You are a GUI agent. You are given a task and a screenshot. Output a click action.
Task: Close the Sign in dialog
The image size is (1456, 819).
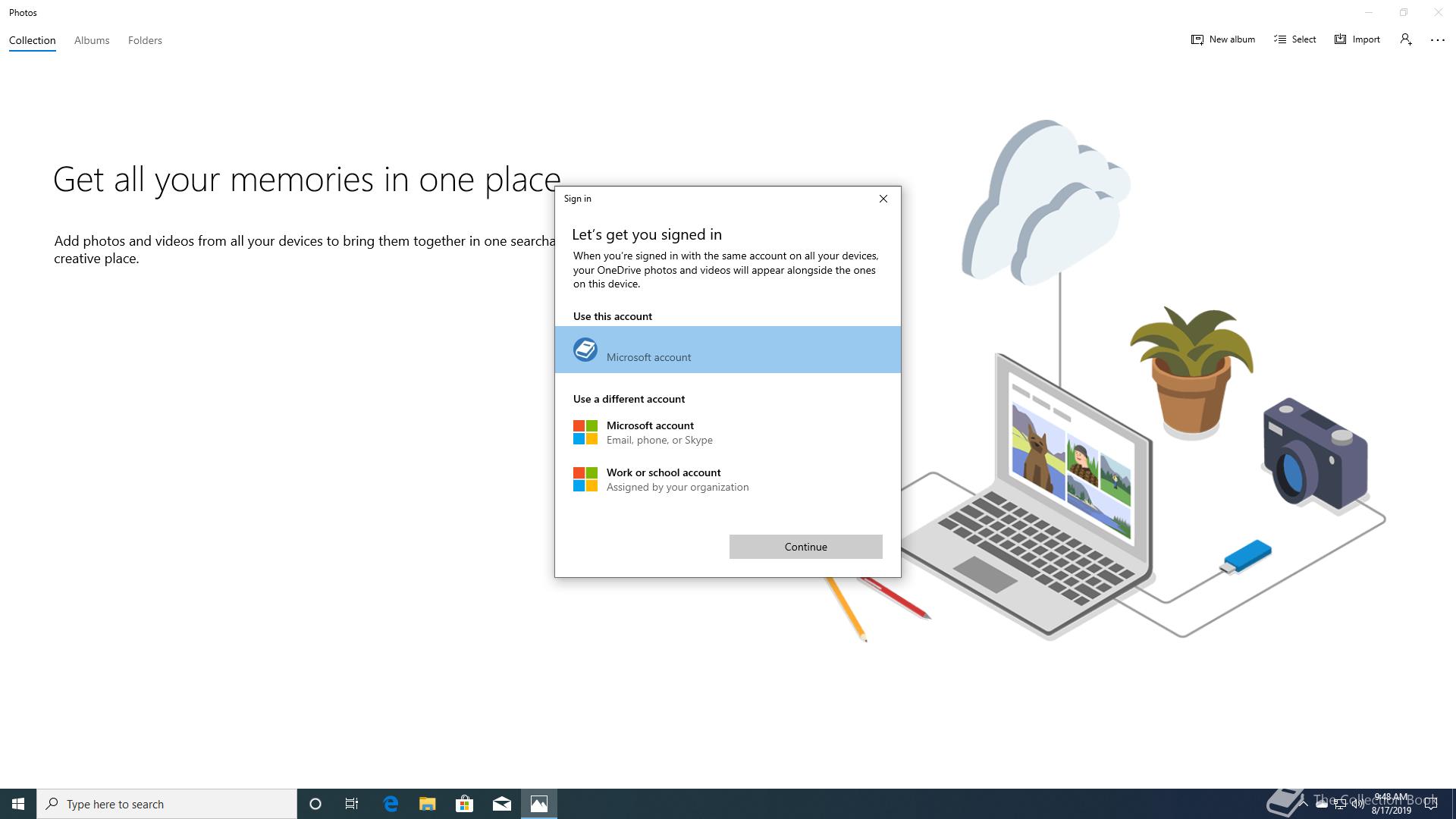pos(883,199)
